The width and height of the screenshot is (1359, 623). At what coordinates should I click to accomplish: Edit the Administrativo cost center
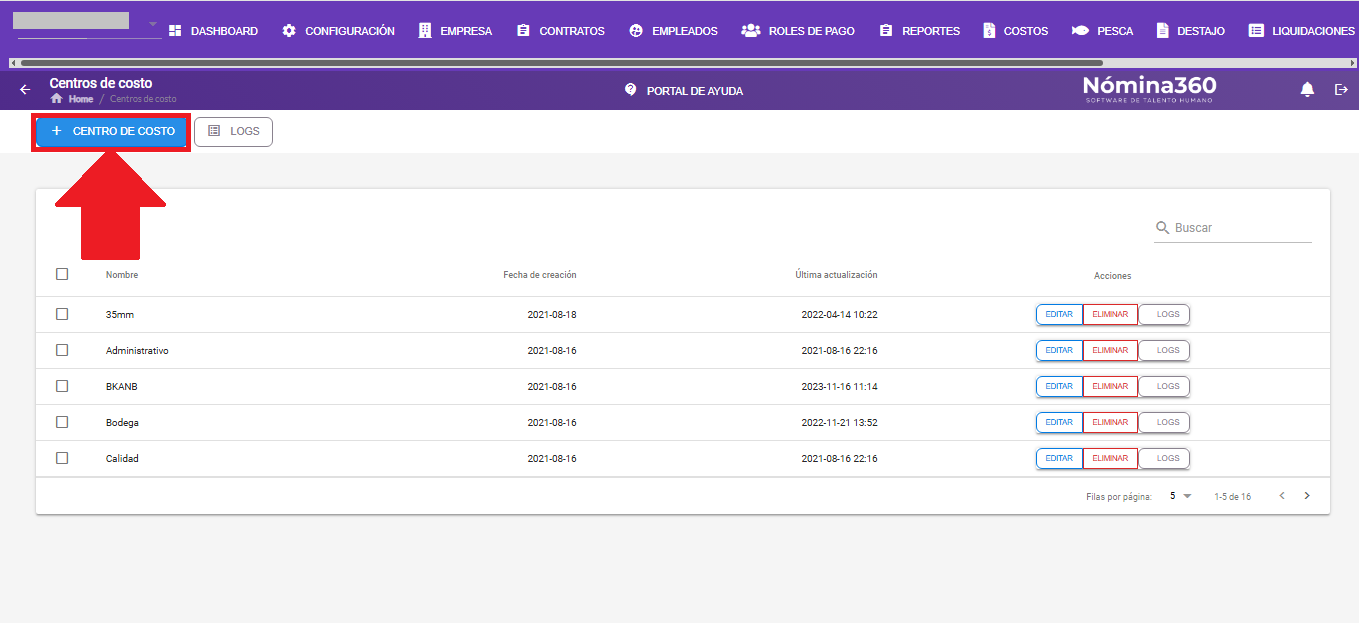[1059, 350]
